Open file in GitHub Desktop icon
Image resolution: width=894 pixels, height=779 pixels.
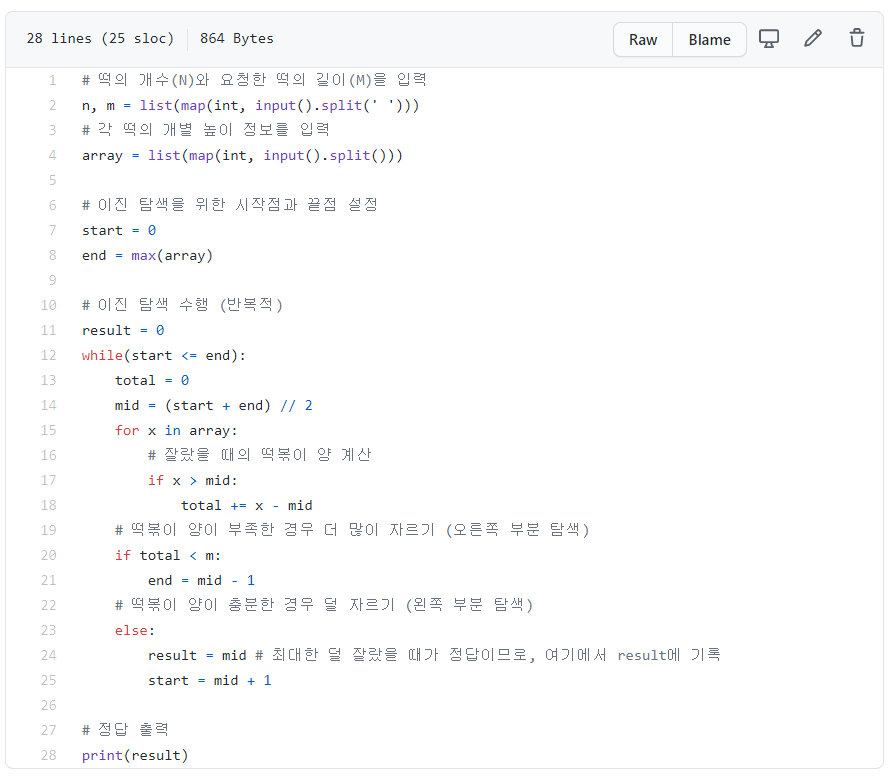769,39
